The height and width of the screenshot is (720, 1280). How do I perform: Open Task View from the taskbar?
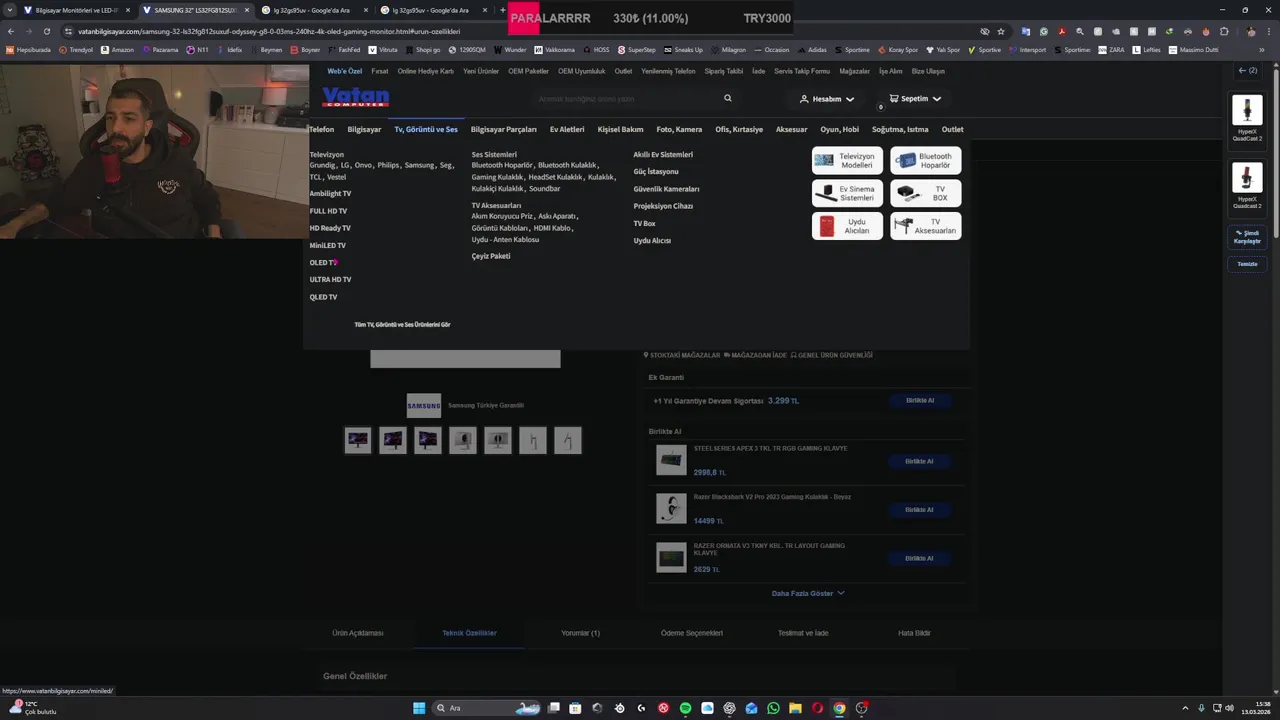click(553, 708)
